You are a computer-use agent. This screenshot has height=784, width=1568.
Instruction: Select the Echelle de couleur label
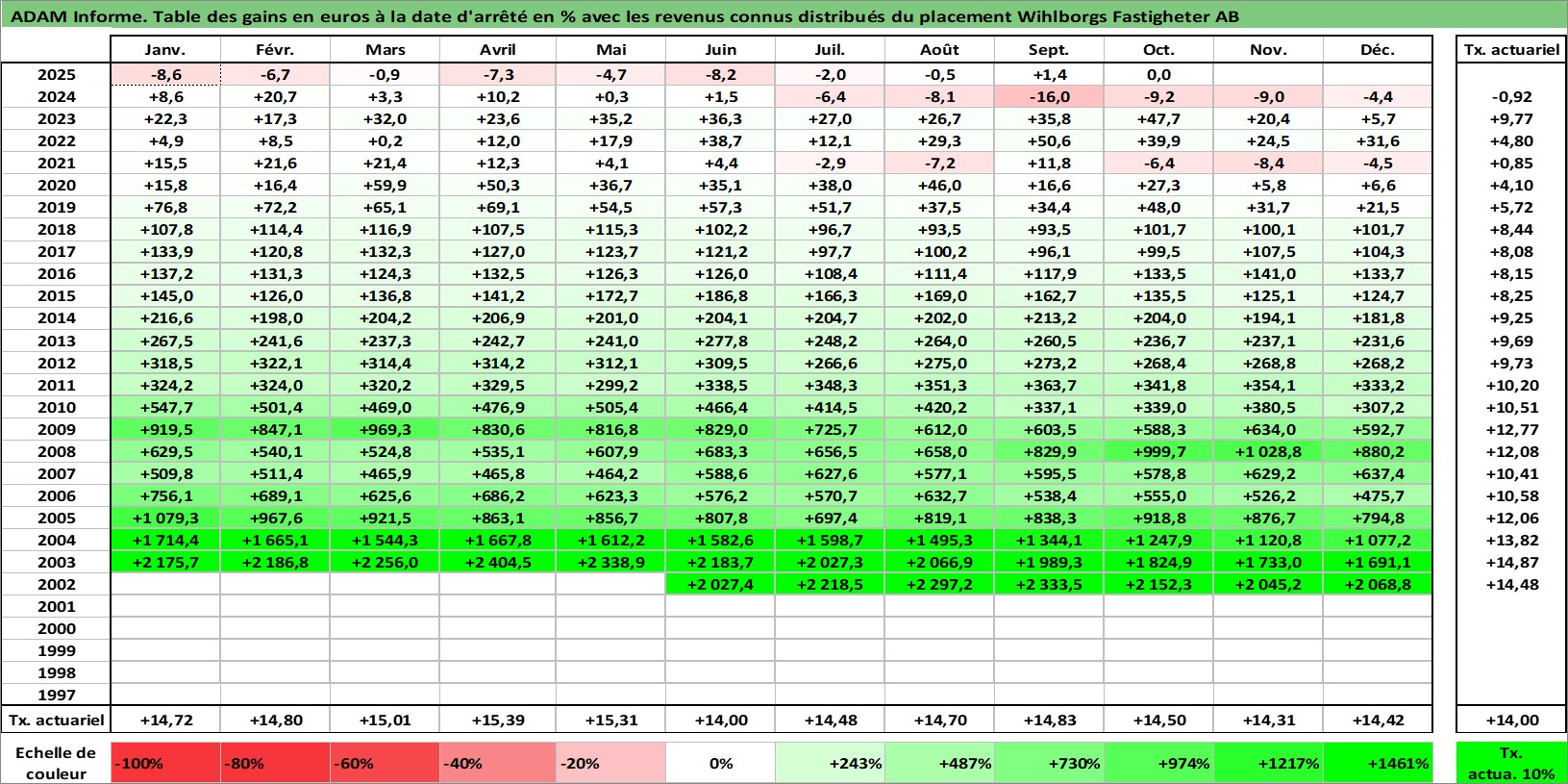(x=56, y=763)
